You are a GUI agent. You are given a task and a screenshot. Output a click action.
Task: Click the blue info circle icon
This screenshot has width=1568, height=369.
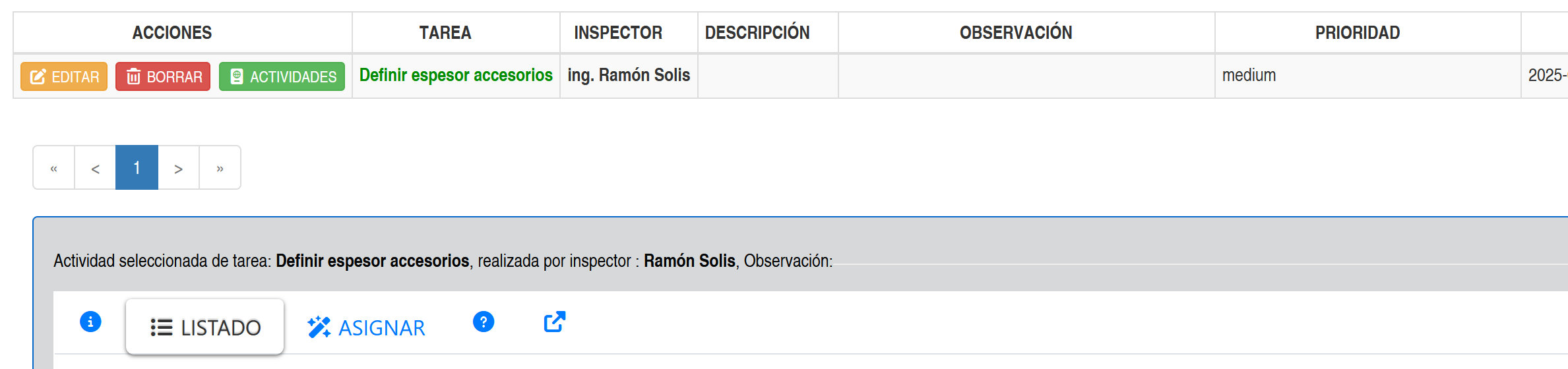(x=90, y=322)
